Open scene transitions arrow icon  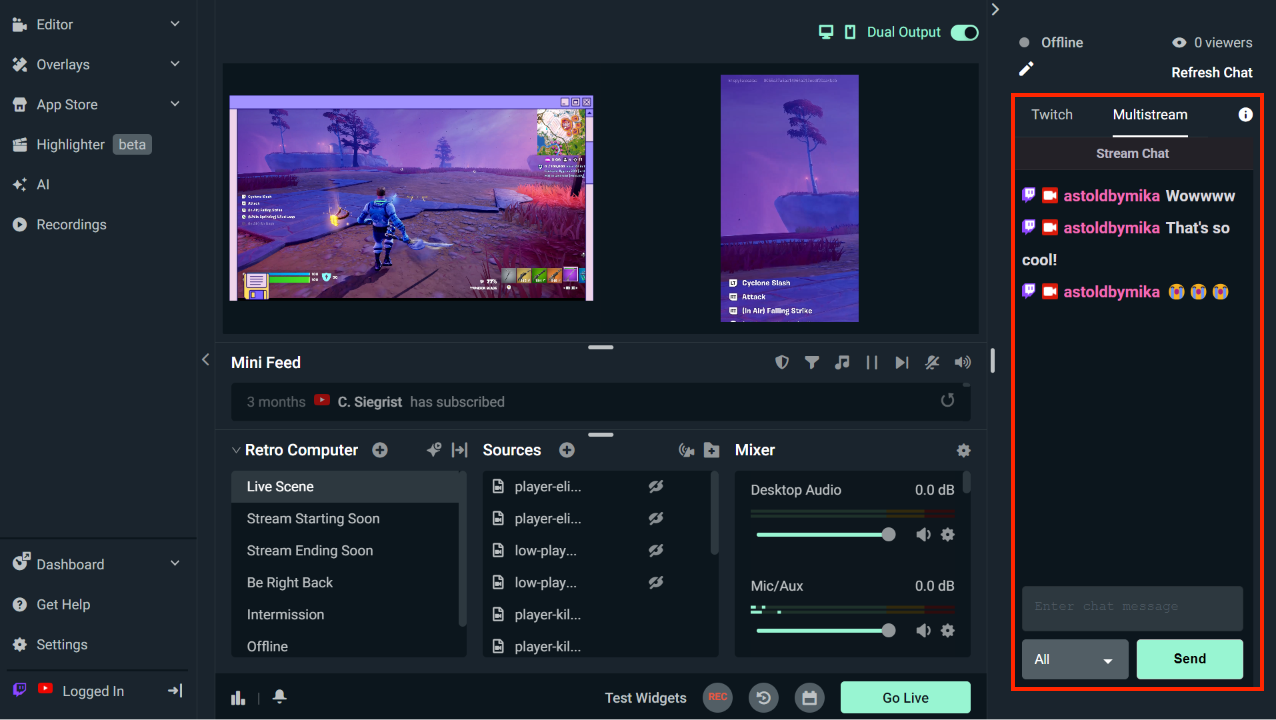pyautogui.click(x=460, y=450)
